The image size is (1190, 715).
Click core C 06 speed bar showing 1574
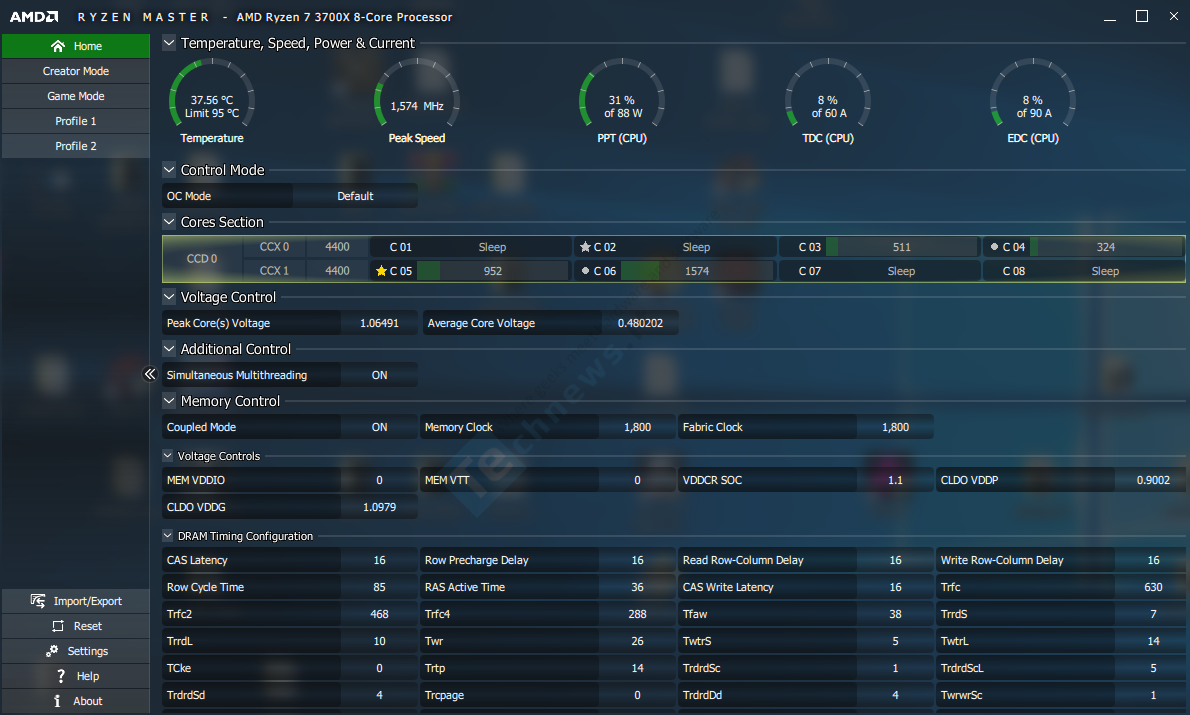(697, 271)
